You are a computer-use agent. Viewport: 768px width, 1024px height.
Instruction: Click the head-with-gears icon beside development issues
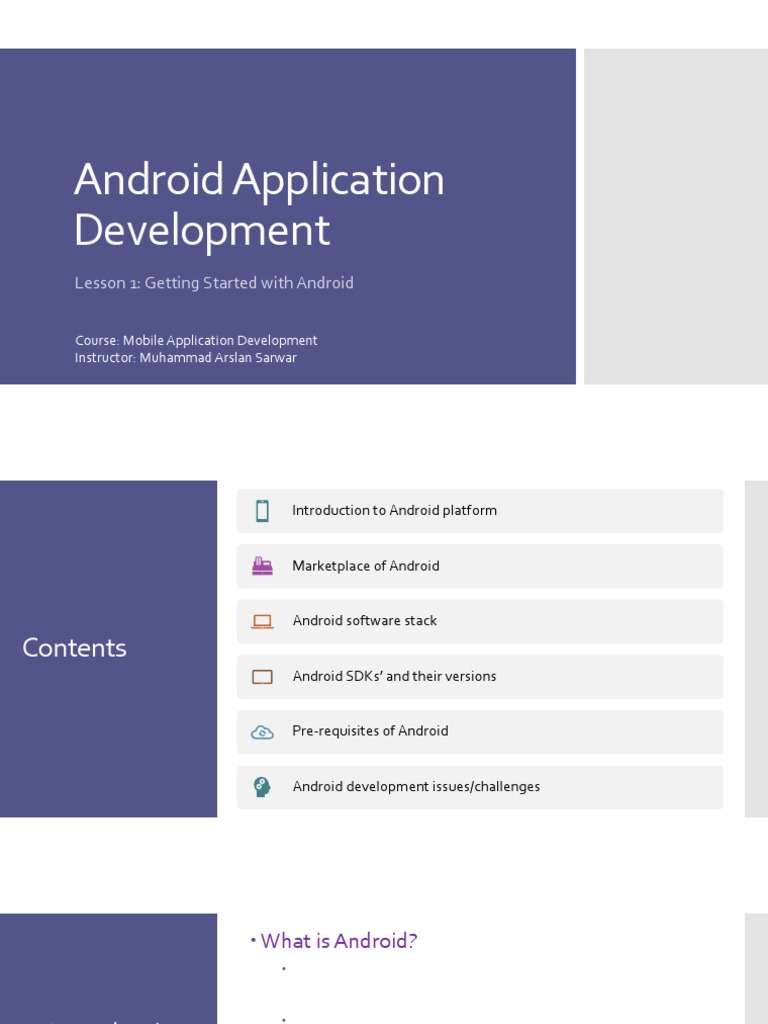[262, 787]
